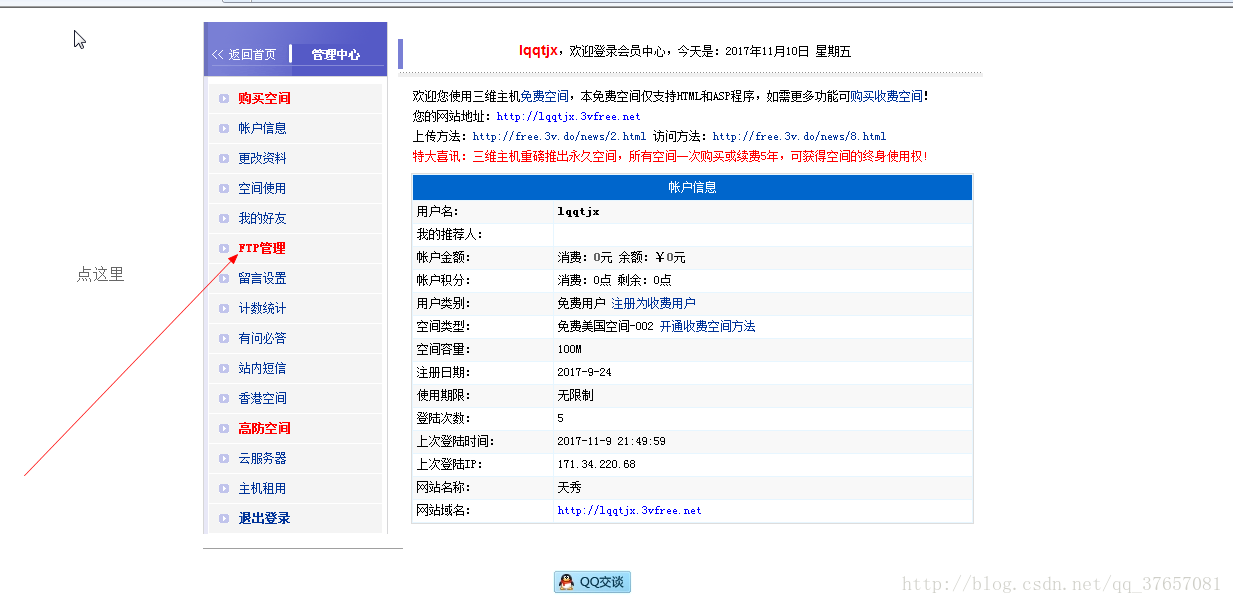Select the 管理中心 header tab
Viewport: 1233px width, 604px height.
click(336, 55)
